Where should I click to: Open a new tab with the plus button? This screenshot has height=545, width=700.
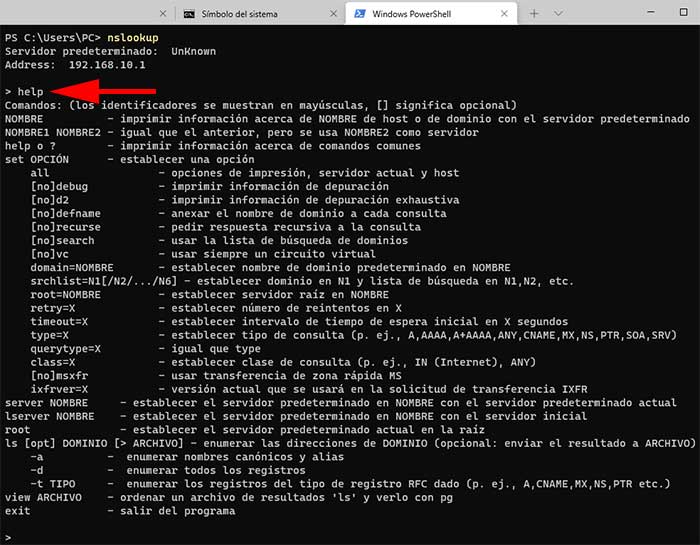534,14
